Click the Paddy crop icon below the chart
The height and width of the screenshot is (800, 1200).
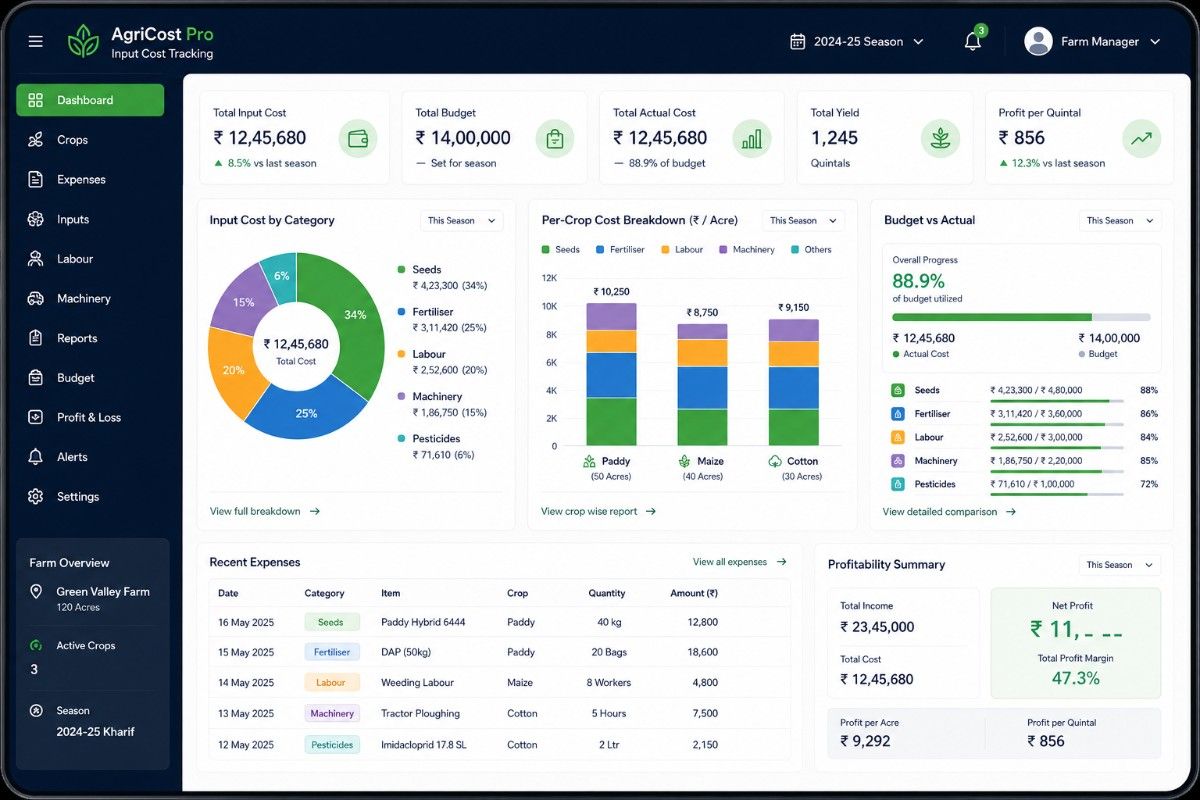click(589, 462)
